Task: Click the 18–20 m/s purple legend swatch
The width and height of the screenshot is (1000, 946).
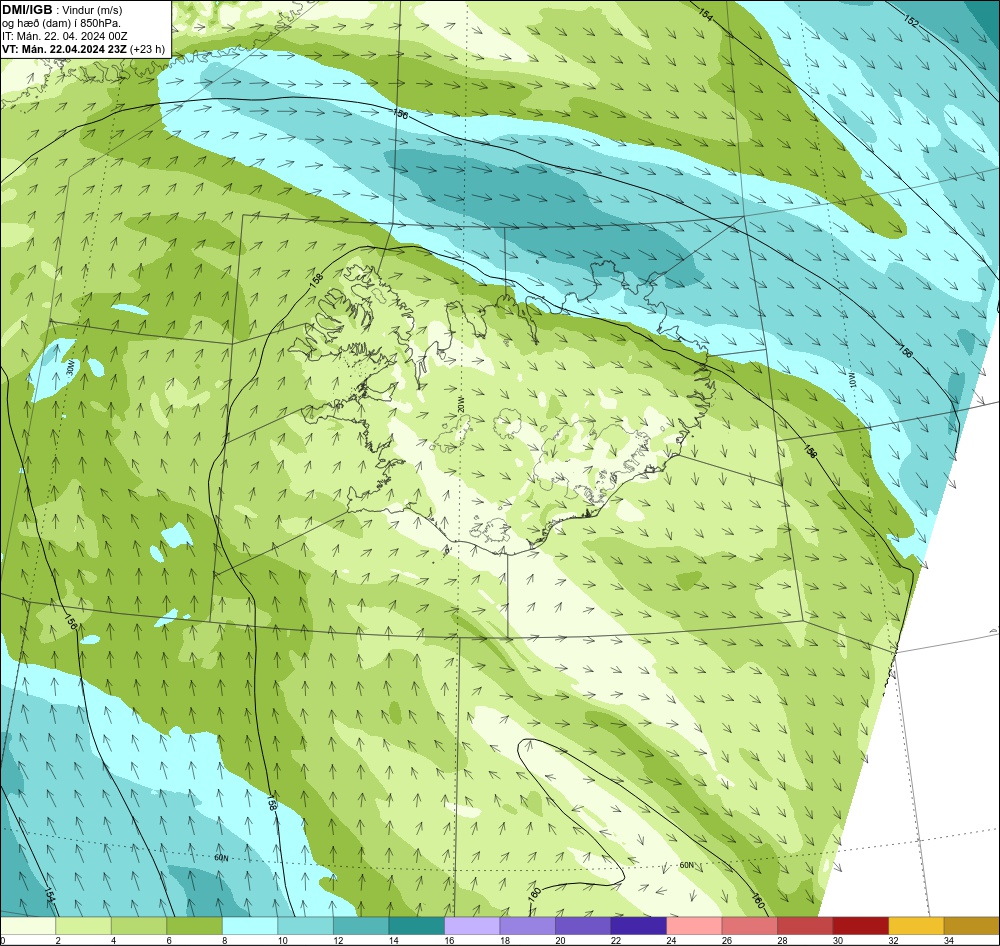Action: (x=527, y=926)
